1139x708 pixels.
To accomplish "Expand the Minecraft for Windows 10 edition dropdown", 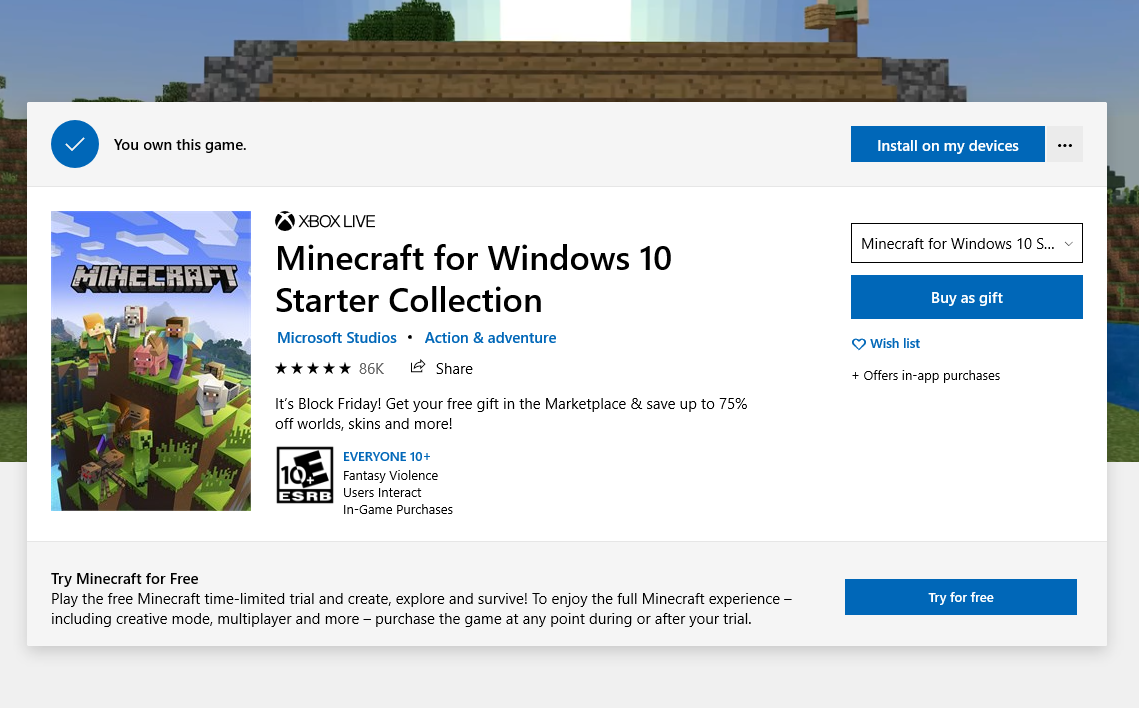I will (x=967, y=243).
